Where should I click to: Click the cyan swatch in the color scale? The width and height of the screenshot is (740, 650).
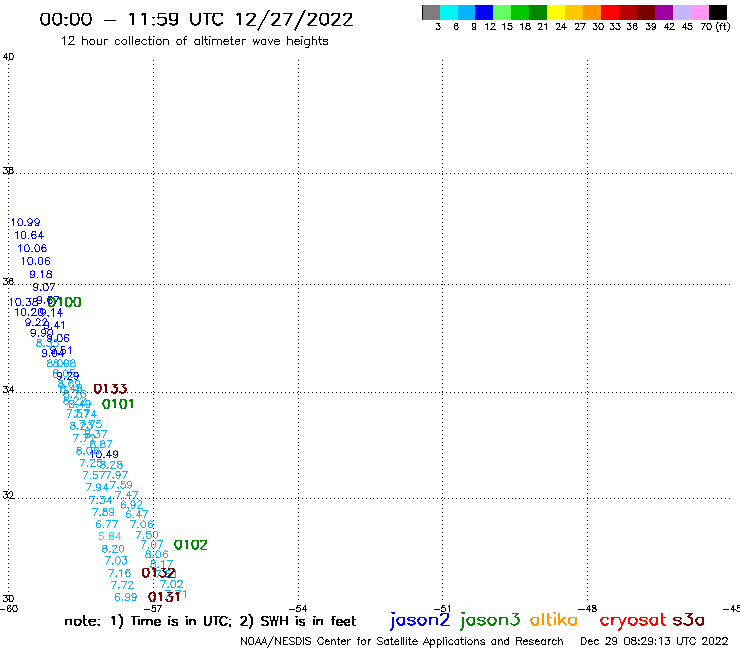[449, 12]
